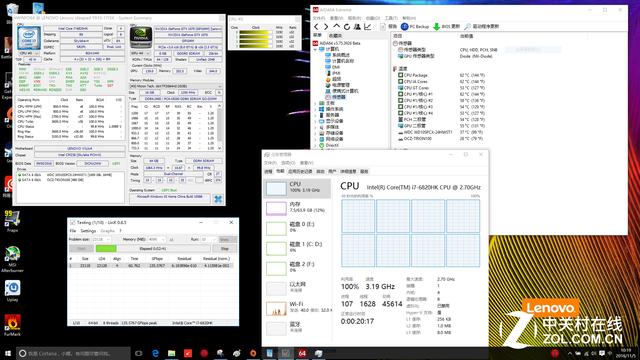Click AIDA64 taskbar icon labeled 64
640x360 pixels.
[302, 353]
